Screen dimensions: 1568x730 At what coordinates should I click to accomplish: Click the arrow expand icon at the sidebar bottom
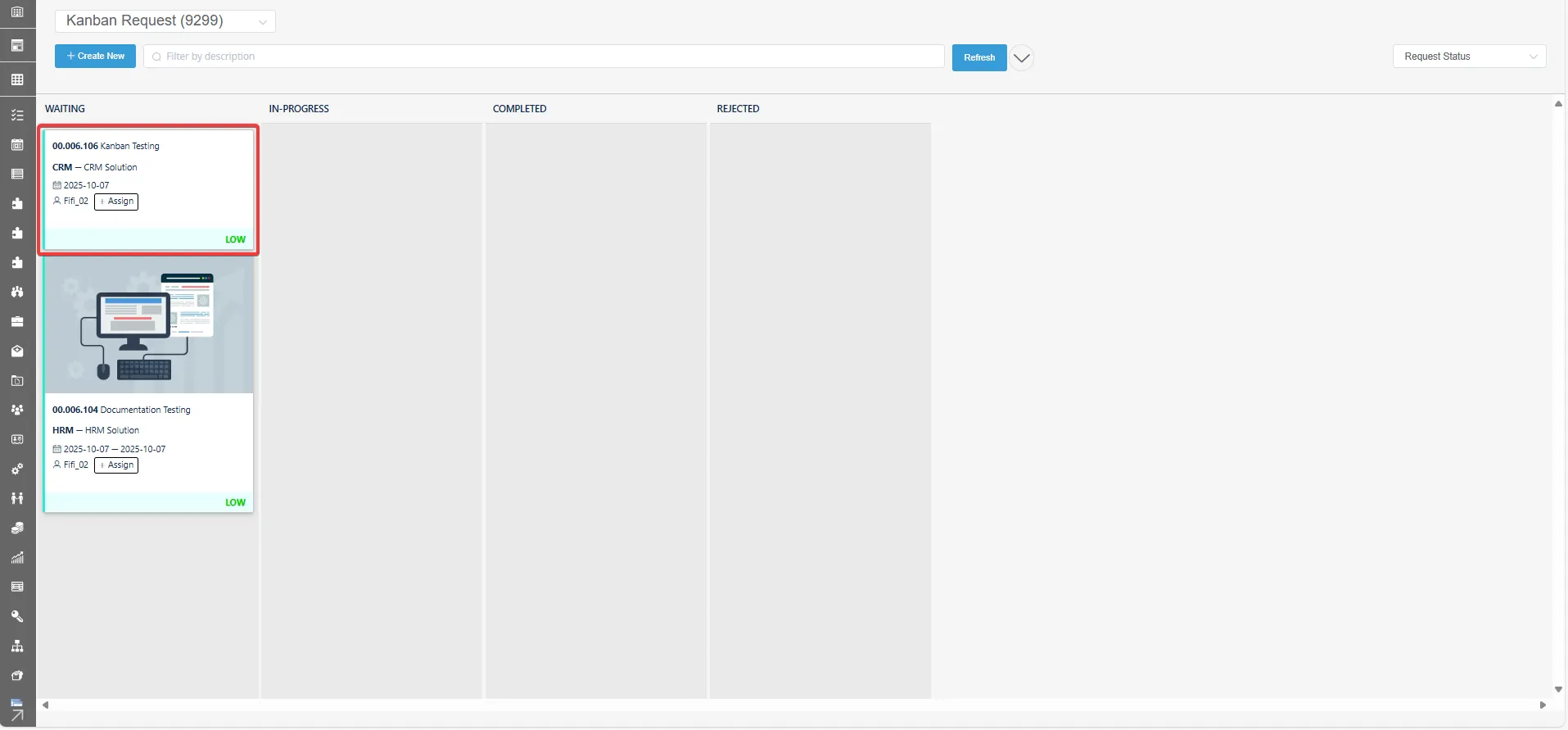pyautogui.click(x=17, y=715)
